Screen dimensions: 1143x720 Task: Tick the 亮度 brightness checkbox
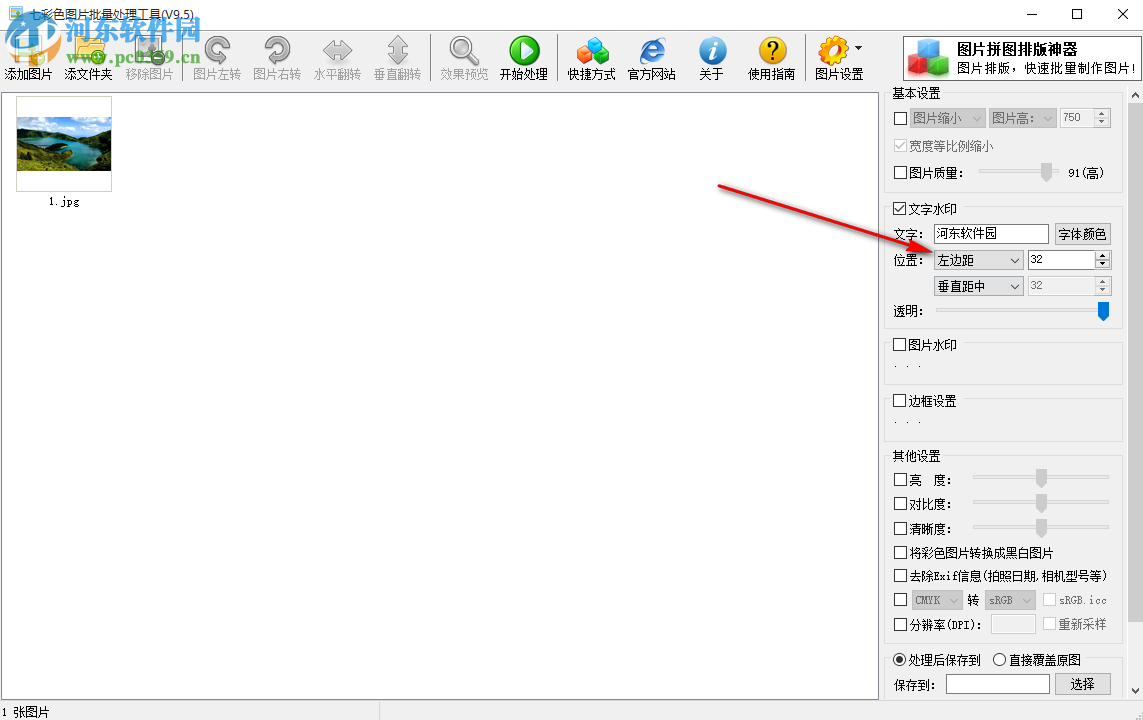[x=900, y=480]
